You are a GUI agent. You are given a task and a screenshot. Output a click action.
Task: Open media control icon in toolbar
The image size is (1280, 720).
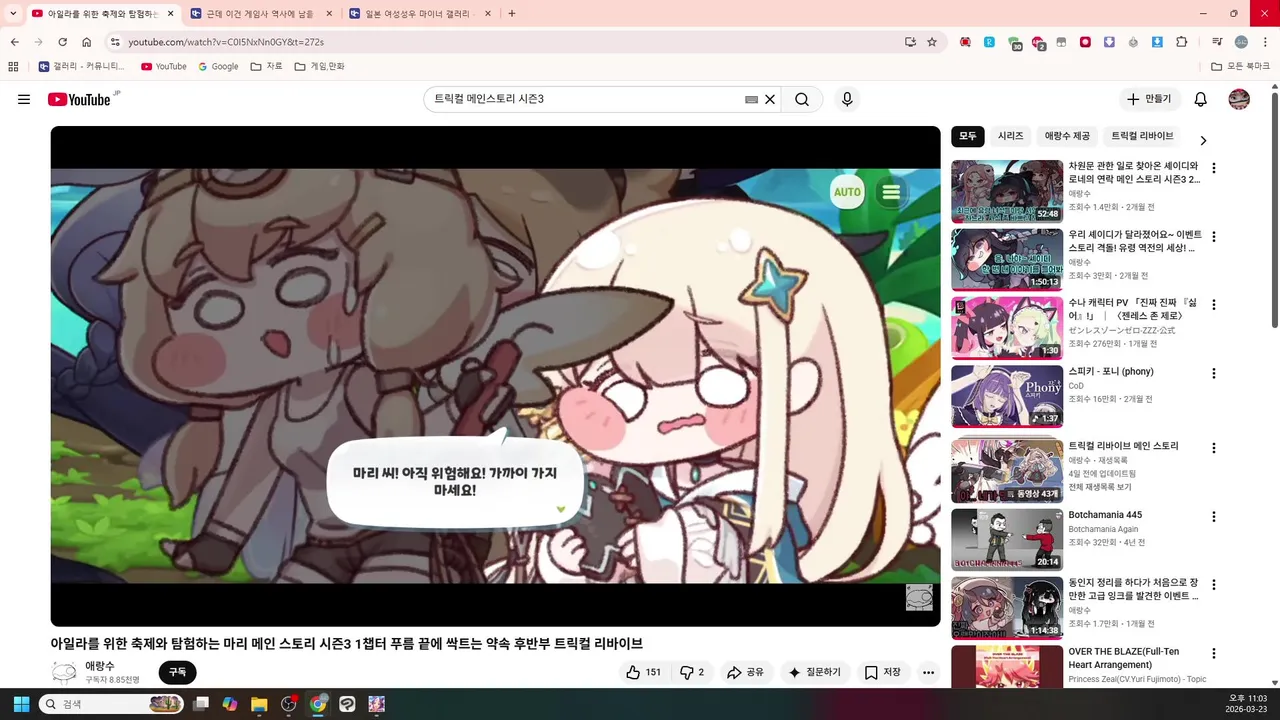click(x=1217, y=42)
